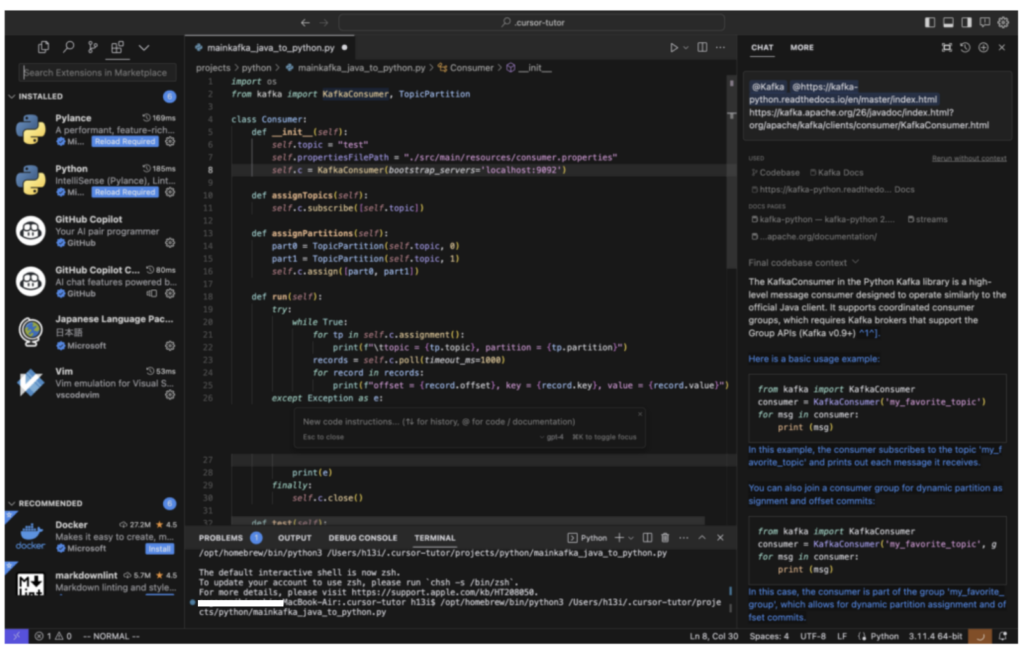Screen dimensions: 1024x655
Task: Switch to the MORE tab in chat
Action: (802, 47)
